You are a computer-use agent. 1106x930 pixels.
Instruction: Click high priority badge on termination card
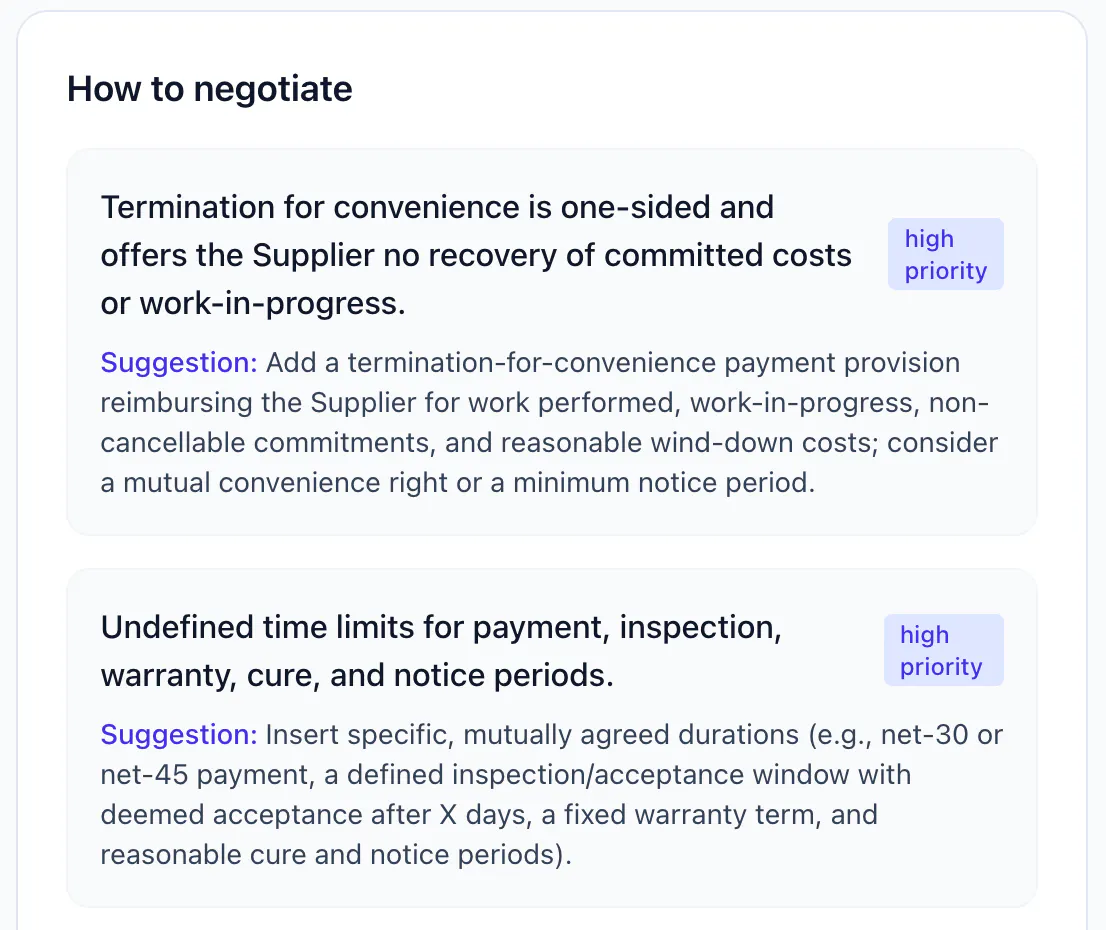[945, 254]
